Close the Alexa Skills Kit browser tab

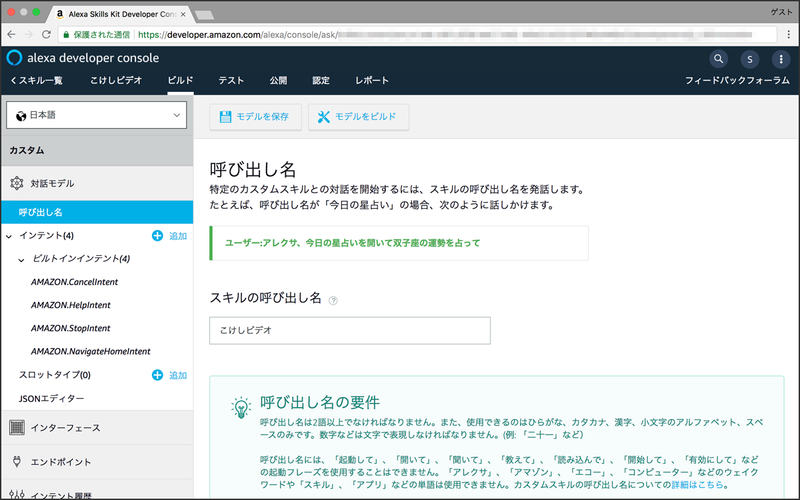click(183, 14)
